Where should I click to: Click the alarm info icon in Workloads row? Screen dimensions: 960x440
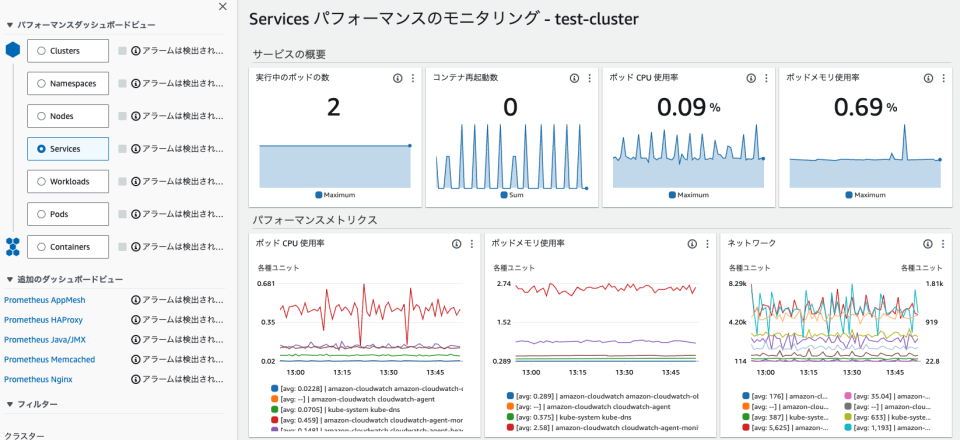[x=136, y=182]
